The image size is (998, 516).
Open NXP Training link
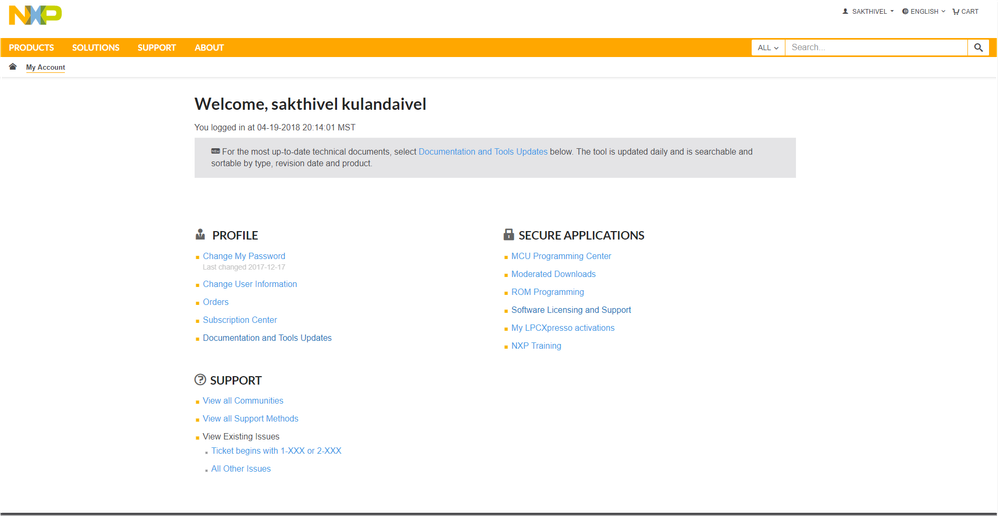point(537,346)
